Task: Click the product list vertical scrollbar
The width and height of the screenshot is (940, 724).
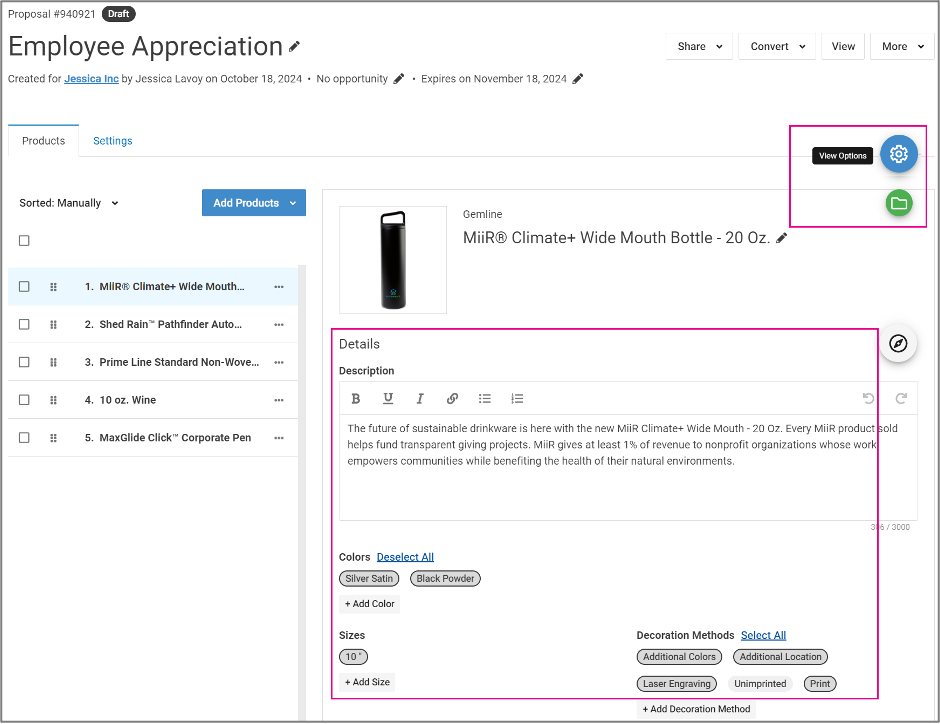Action: click(x=302, y=491)
